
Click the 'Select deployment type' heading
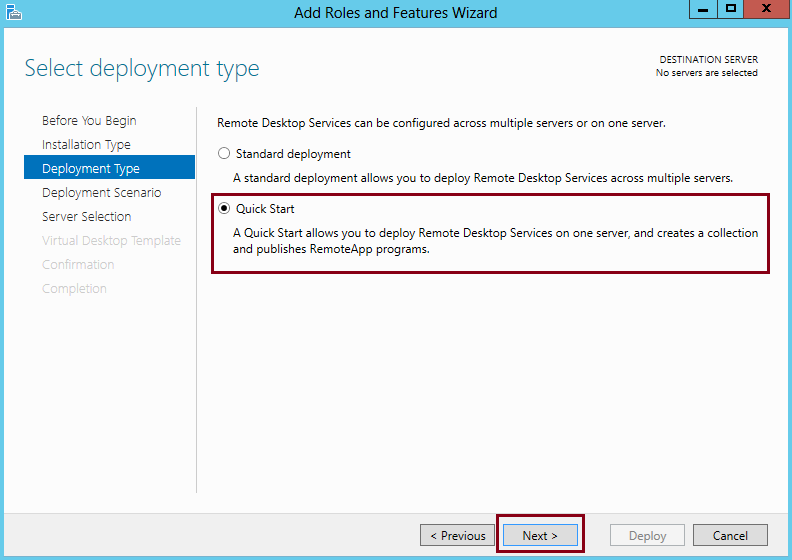(142, 68)
